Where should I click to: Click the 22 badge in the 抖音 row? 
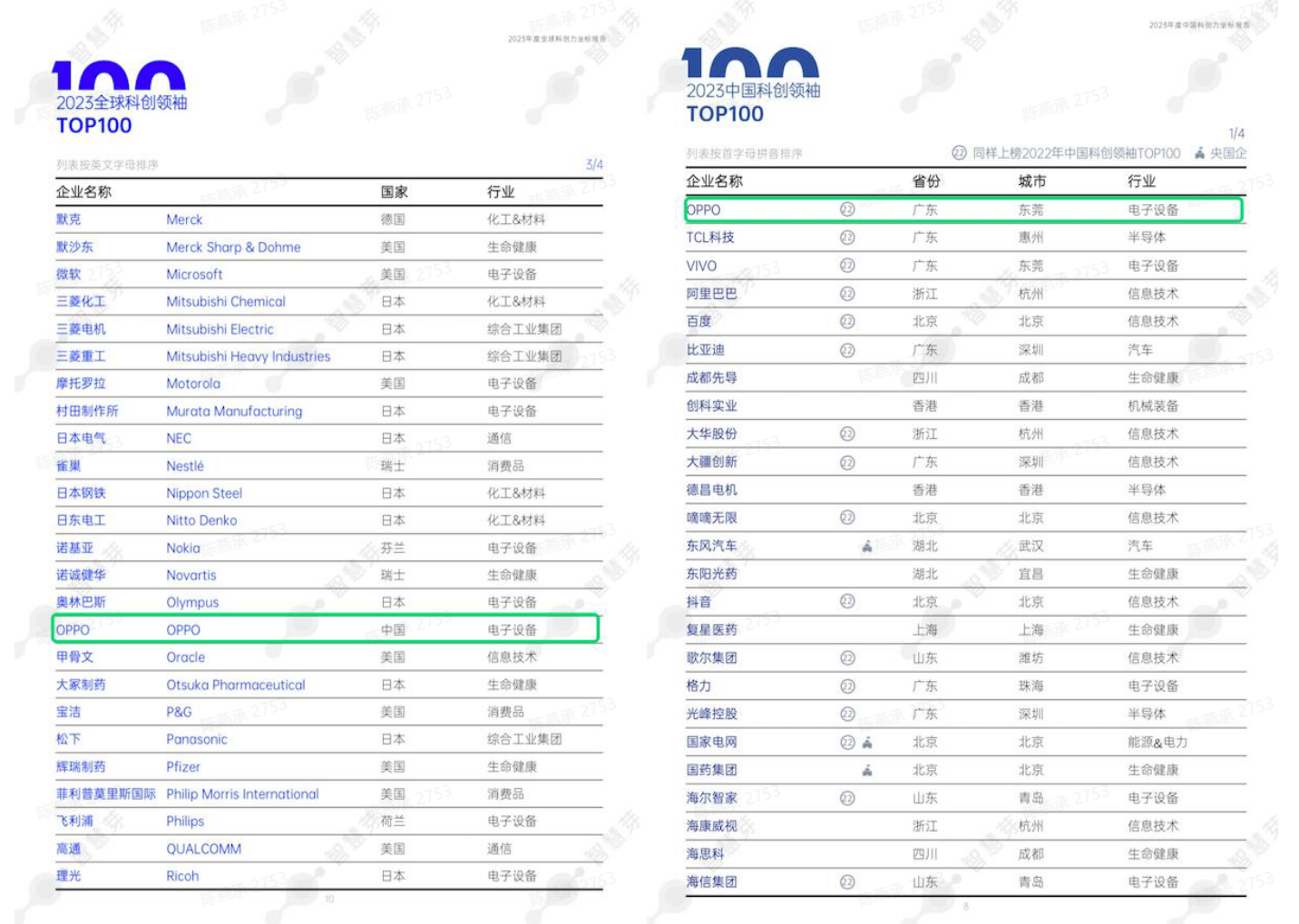coord(847,602)
